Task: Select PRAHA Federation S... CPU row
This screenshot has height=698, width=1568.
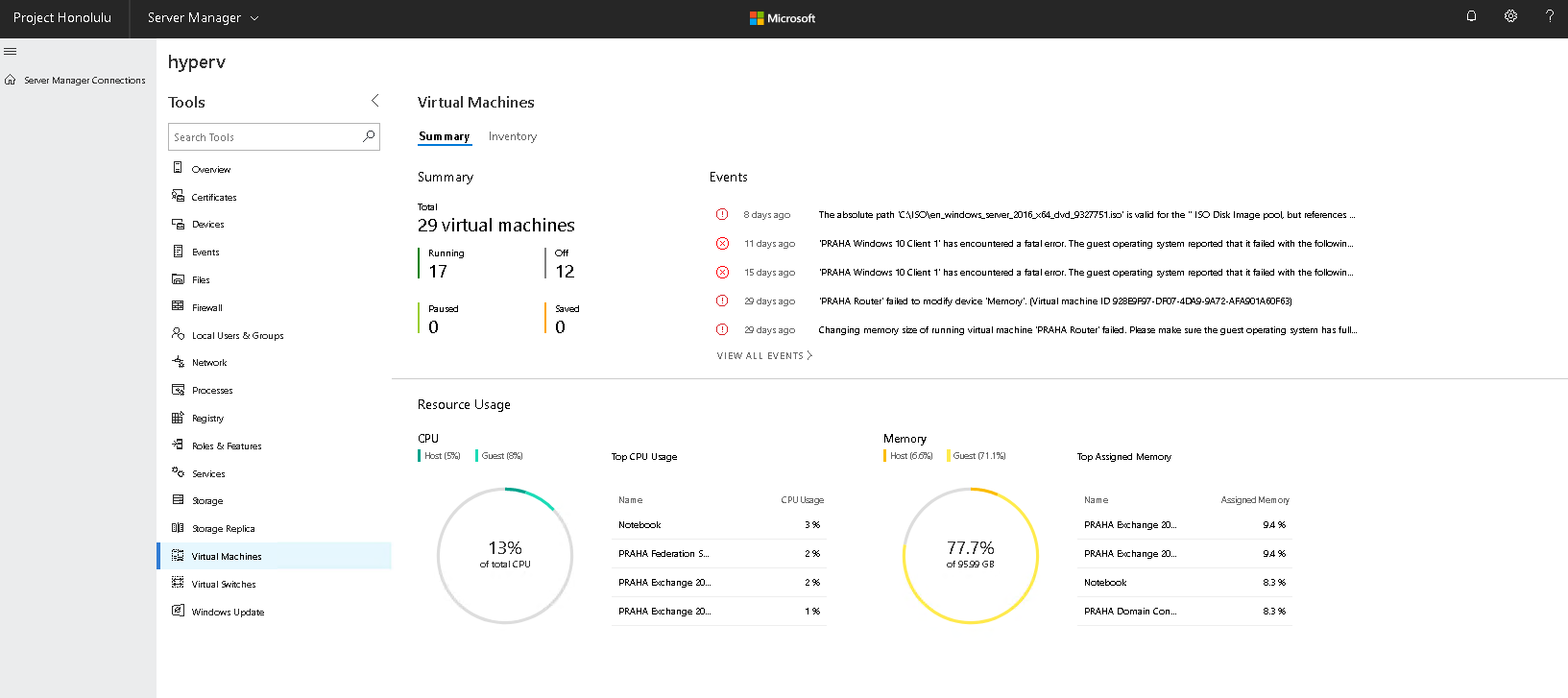Action: (x=718, y=554)
